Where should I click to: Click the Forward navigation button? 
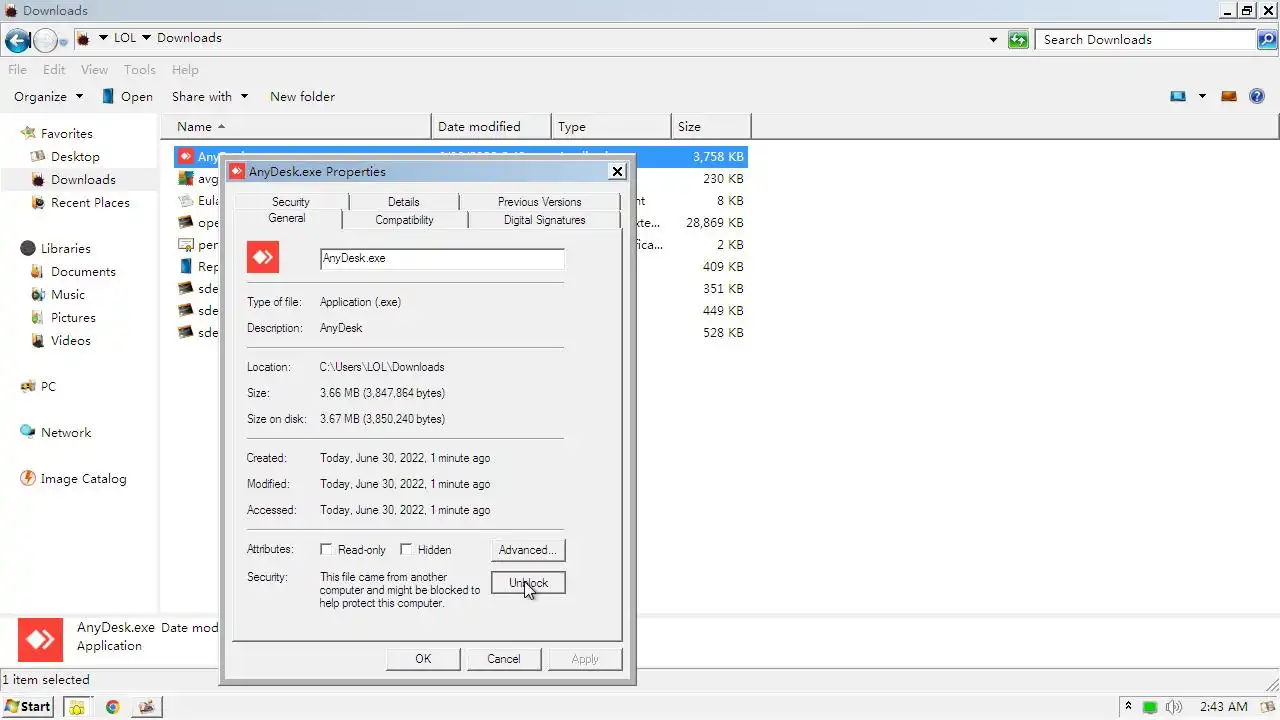[45, 40]
